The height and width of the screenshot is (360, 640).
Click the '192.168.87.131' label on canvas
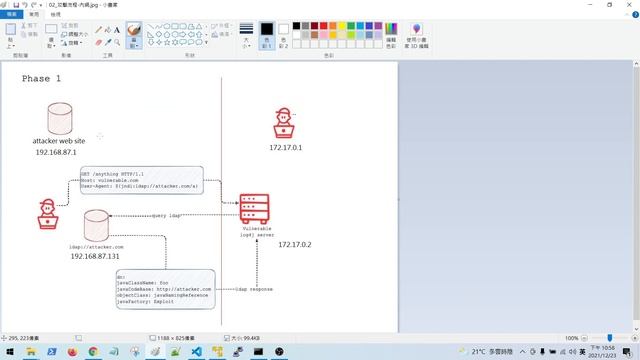[x=95, y=256]
